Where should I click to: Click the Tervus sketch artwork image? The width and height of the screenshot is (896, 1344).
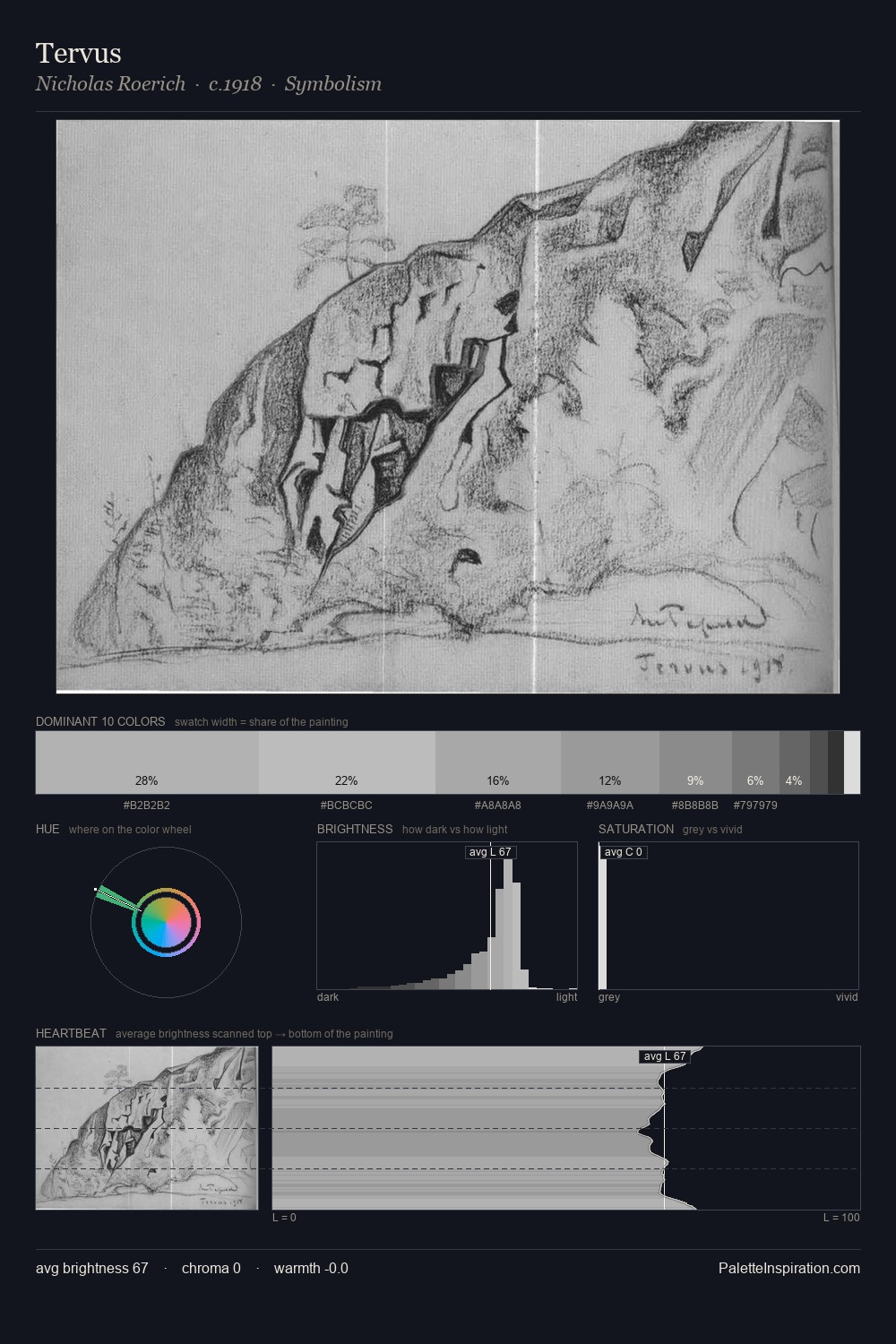448,407
